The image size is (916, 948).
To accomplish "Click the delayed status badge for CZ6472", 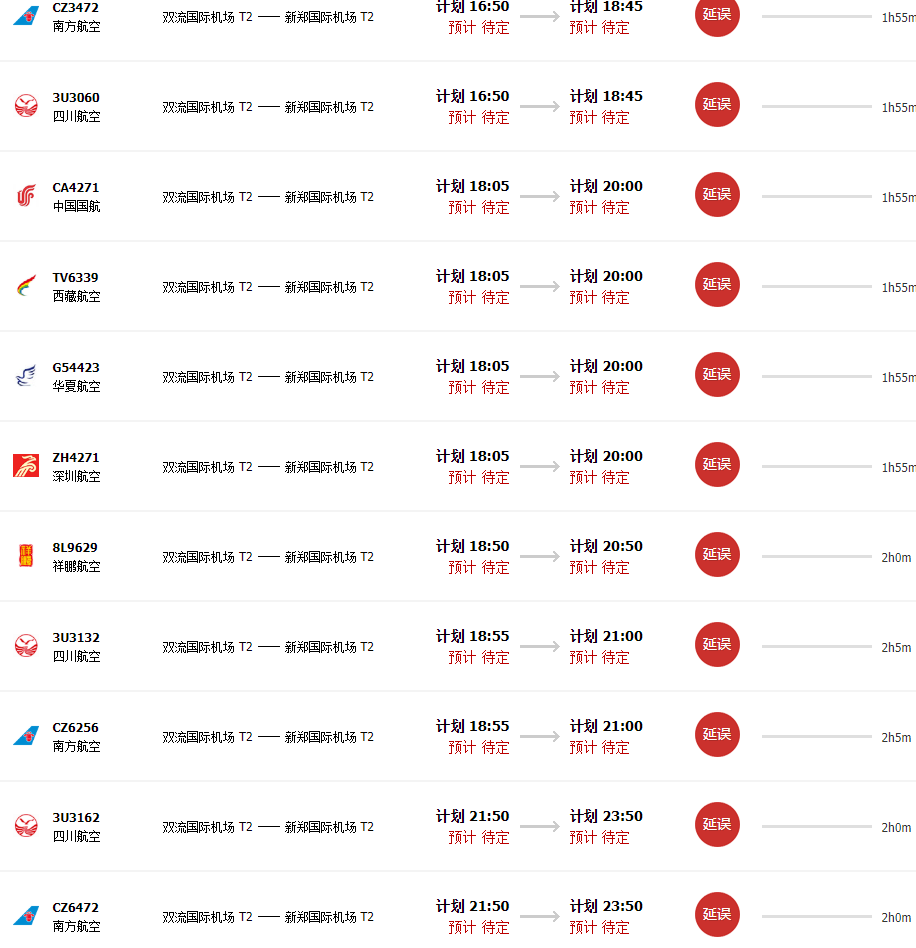I will tap(717, 914).
